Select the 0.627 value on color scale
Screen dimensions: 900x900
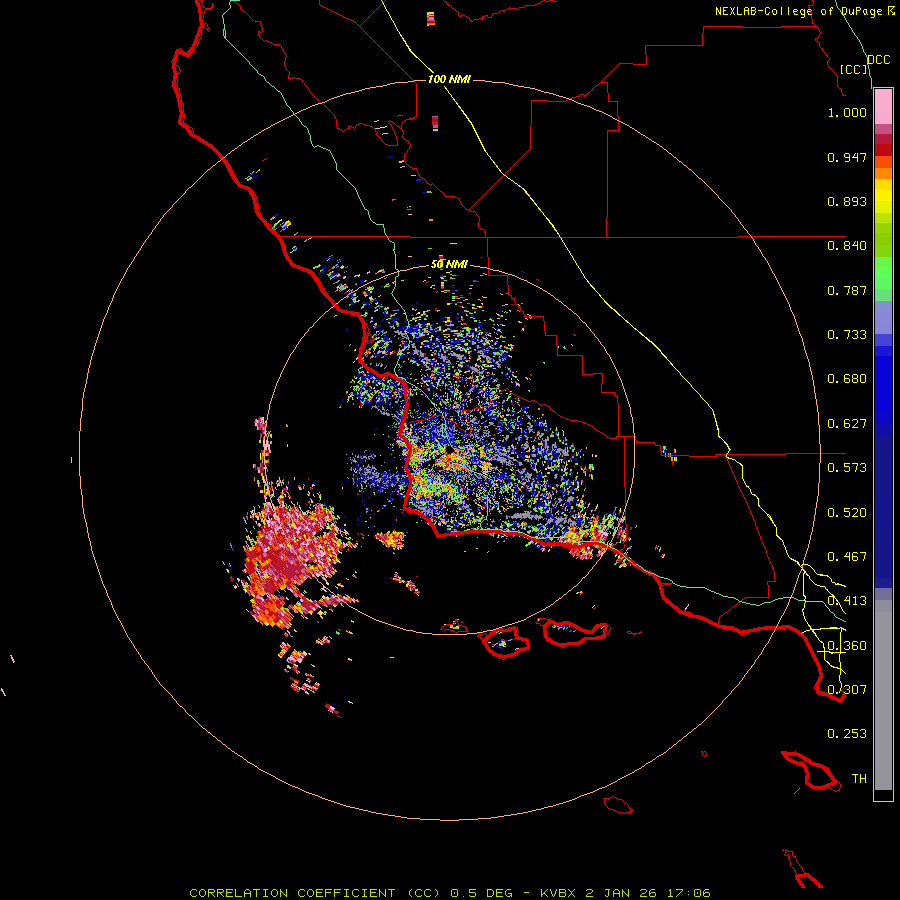click(x=847, y=424)
